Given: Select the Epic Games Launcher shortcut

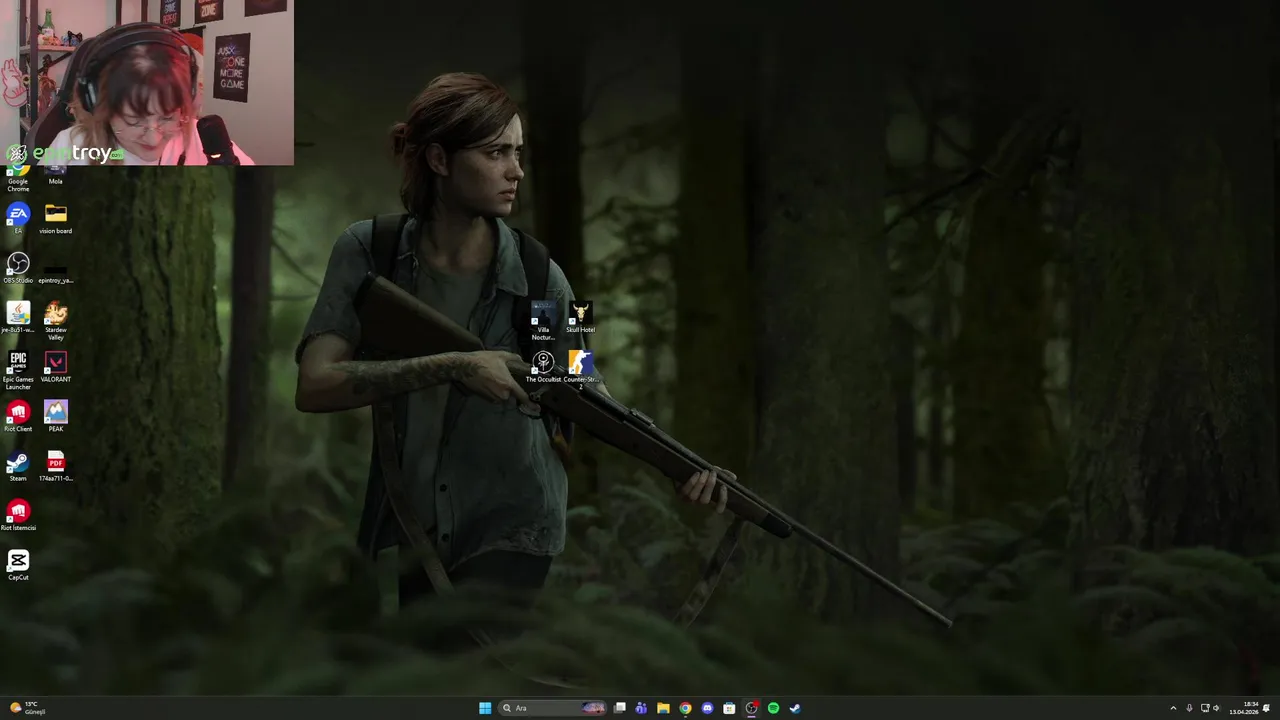Looking at the screenshot, I should click(x=18, y=370).
